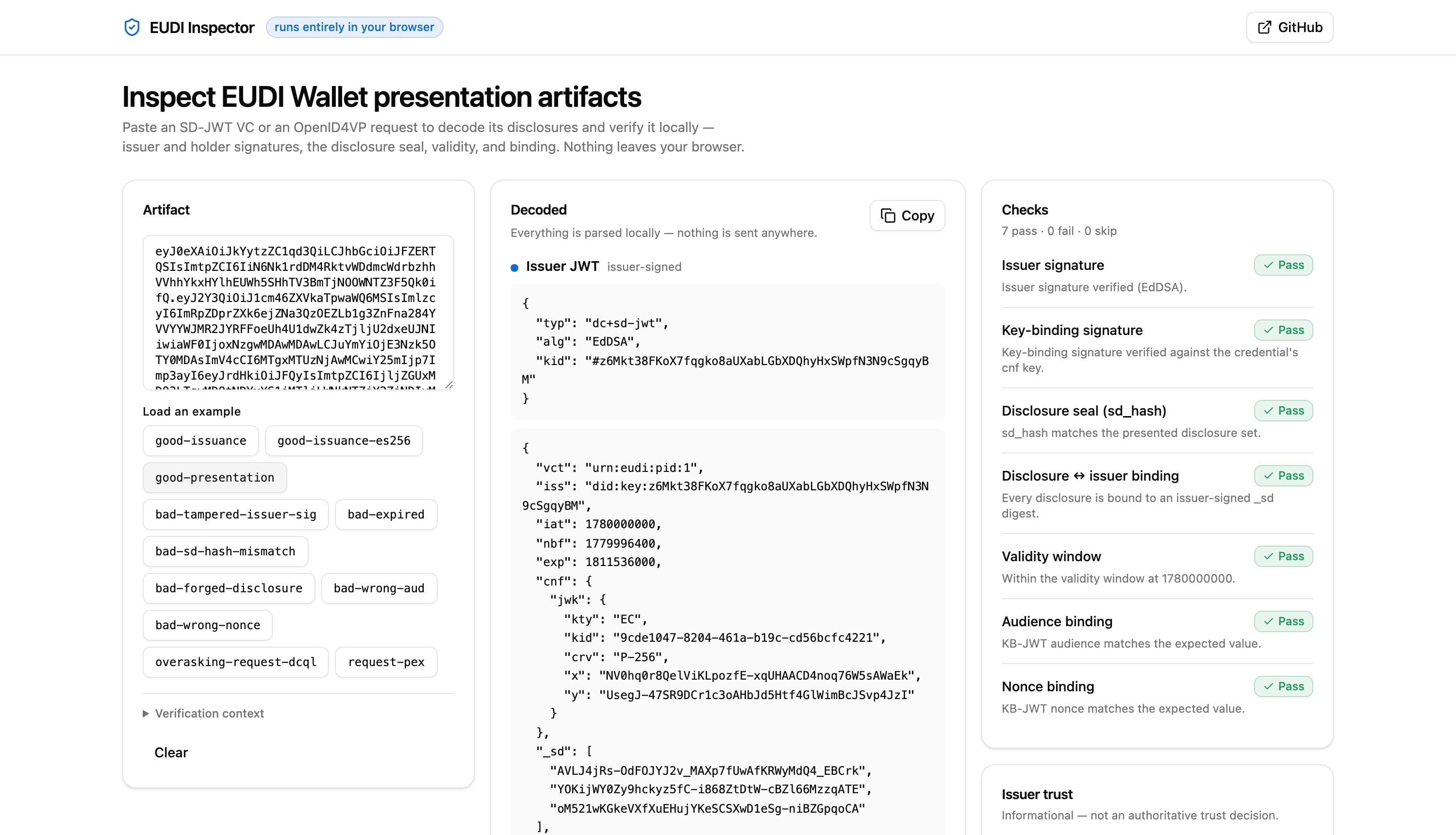Click the Pass badge for Disclosure seal
1456x835 pixels.
[1283, 411]
